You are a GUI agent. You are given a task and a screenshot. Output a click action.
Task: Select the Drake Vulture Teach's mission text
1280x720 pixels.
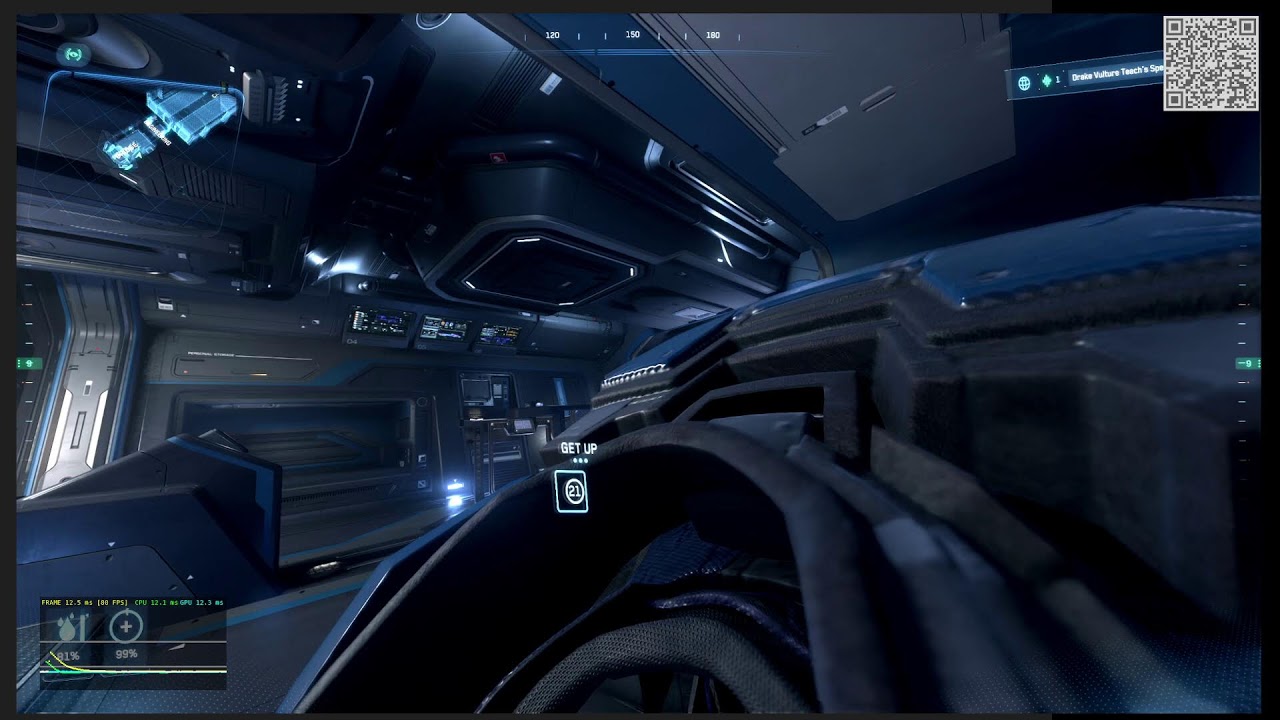pos(1117,73)
